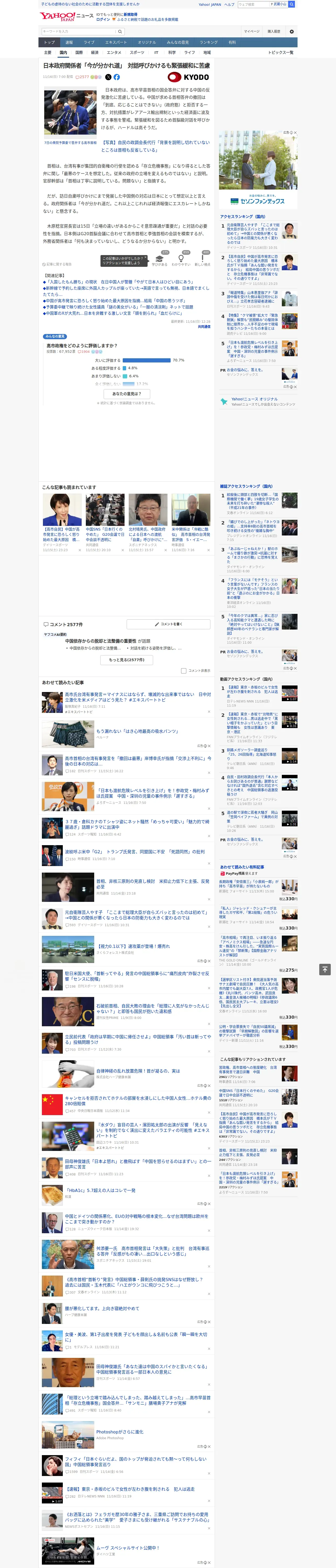Select the エキスパート tab
Image resolution: width=336 pixels, height=1568 pixels.
[x=116, y=43]
